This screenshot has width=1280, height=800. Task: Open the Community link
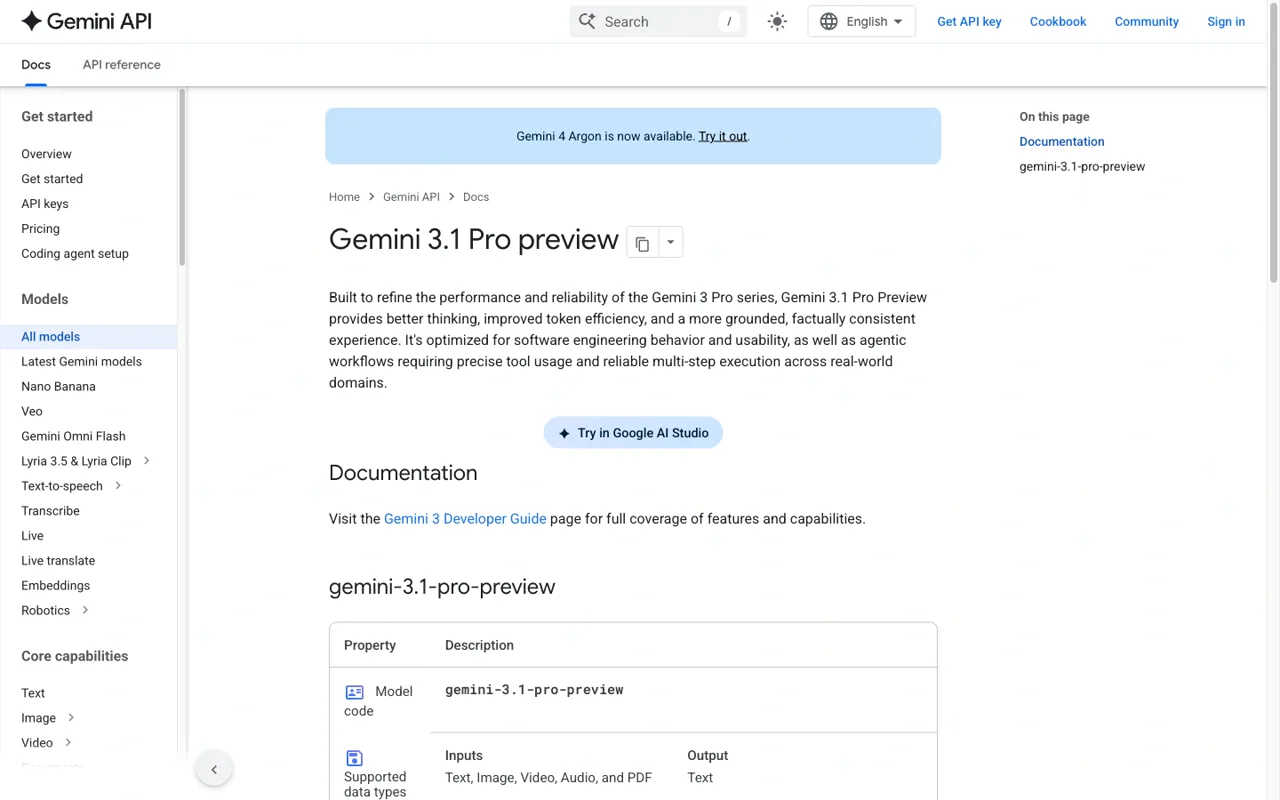pos(1147,21)
